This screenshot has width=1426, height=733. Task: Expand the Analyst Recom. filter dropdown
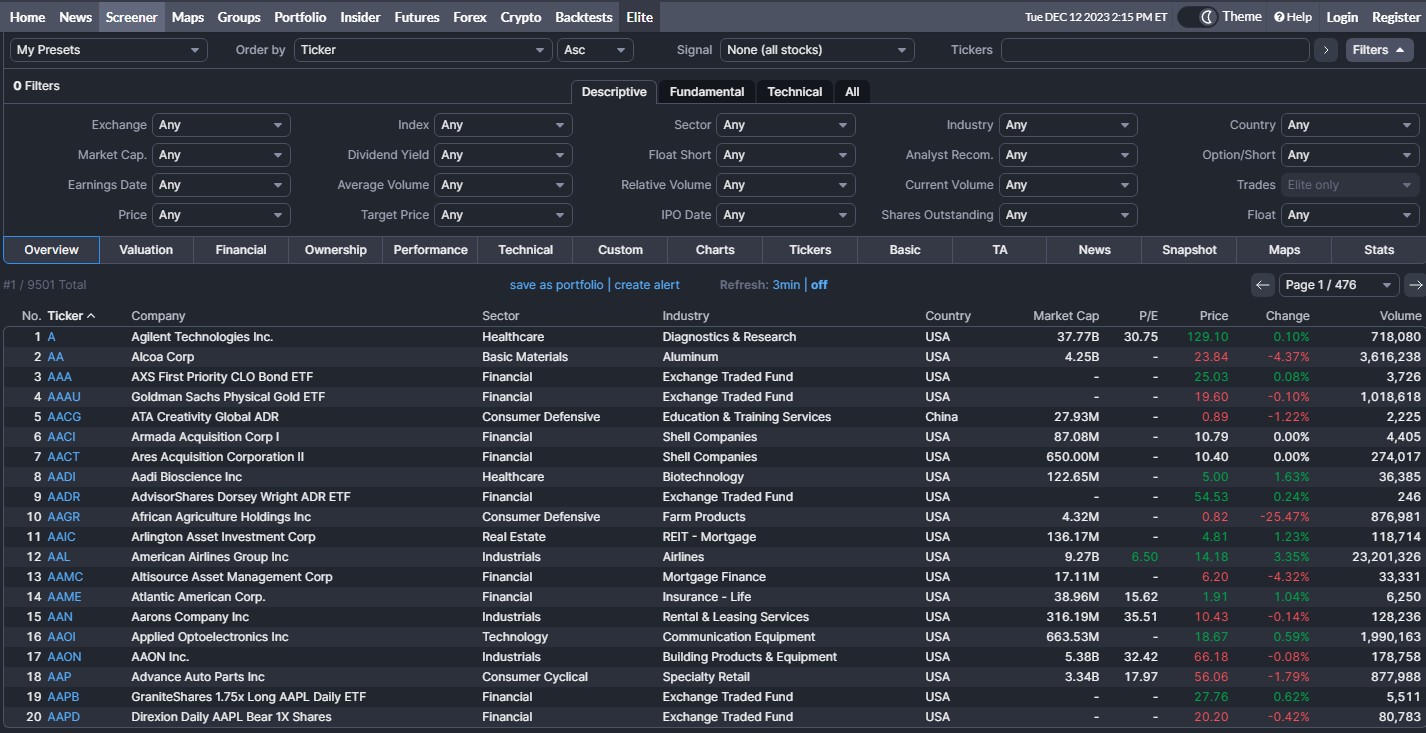coord(1068,155)
